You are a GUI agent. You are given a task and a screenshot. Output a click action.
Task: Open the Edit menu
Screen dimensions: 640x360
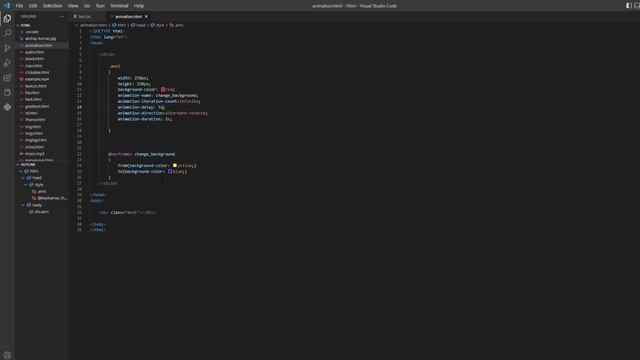click(x=33, y=6)
